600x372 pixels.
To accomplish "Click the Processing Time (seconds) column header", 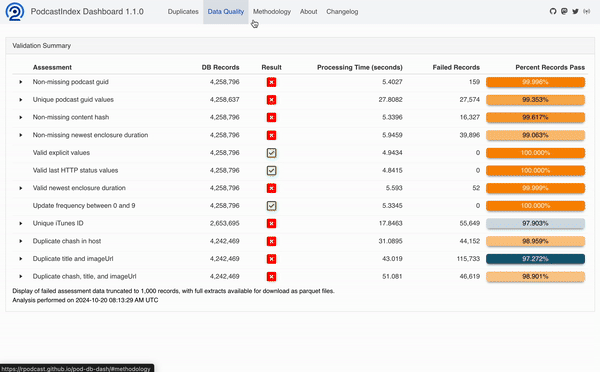I will pos(360,67).
